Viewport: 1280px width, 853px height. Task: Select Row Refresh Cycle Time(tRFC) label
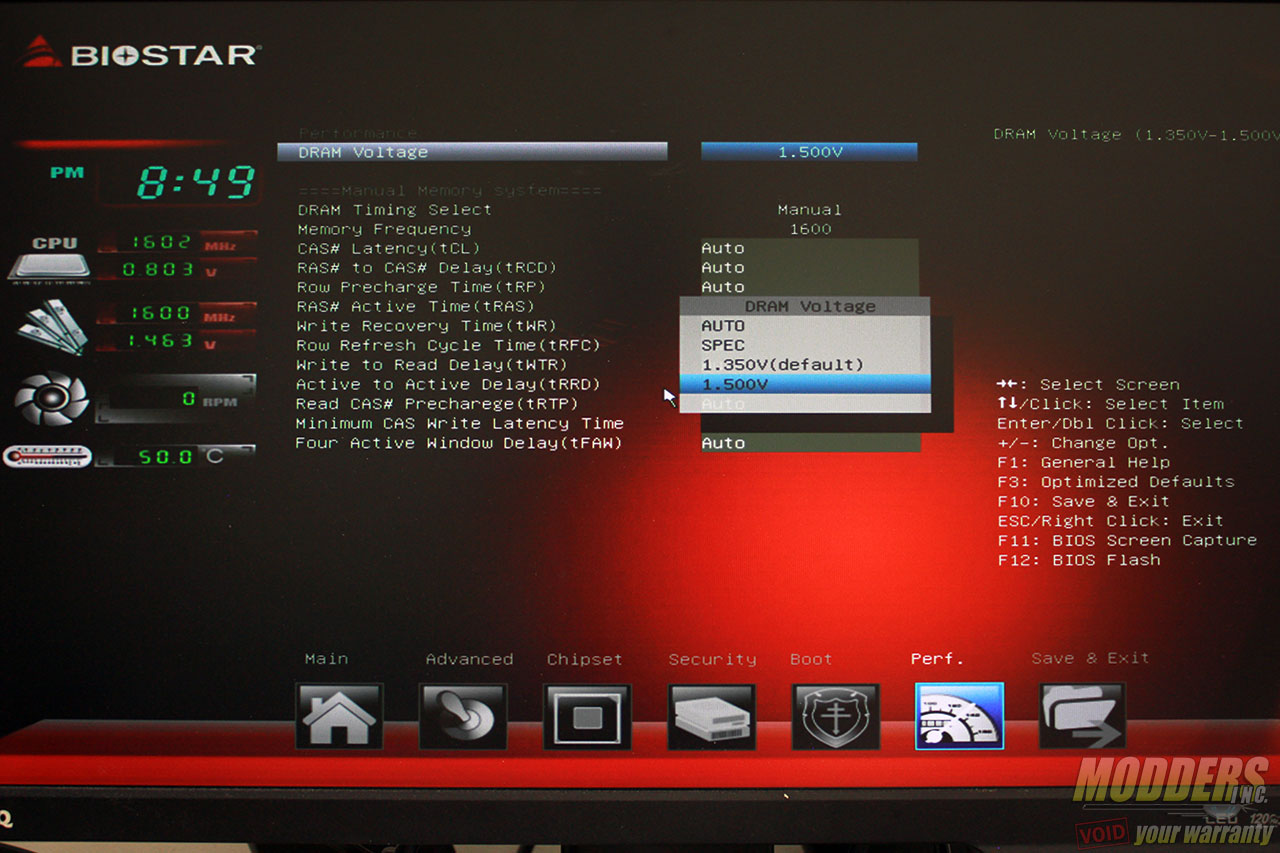point(448,345)
